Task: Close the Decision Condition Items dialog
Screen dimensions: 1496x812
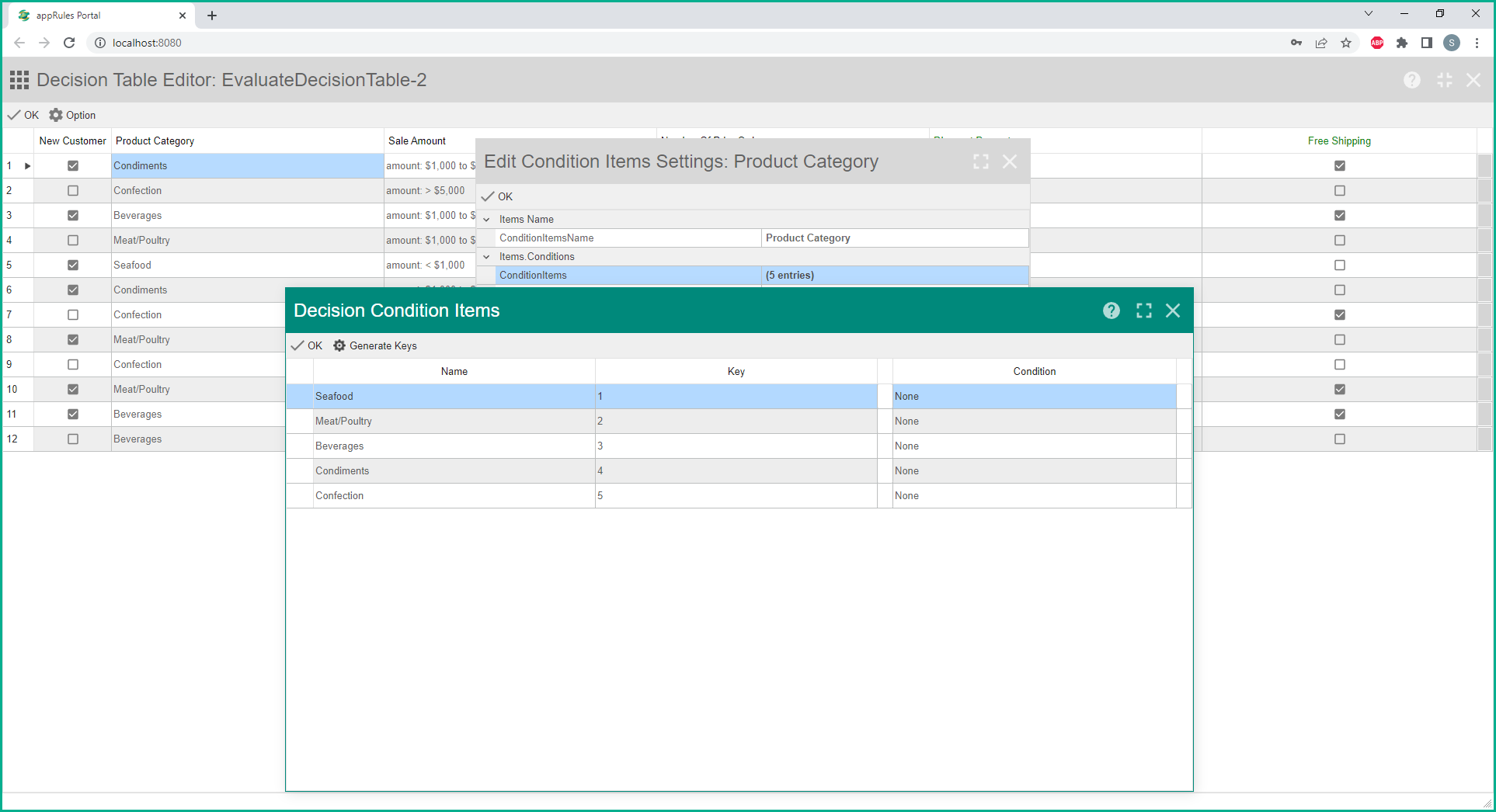Action: 1173,311
